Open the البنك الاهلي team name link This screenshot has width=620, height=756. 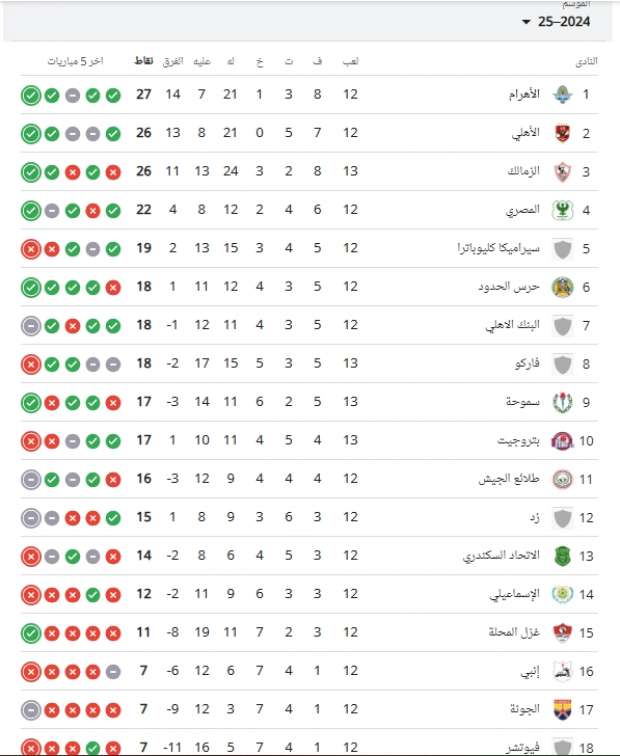point(511,326)
